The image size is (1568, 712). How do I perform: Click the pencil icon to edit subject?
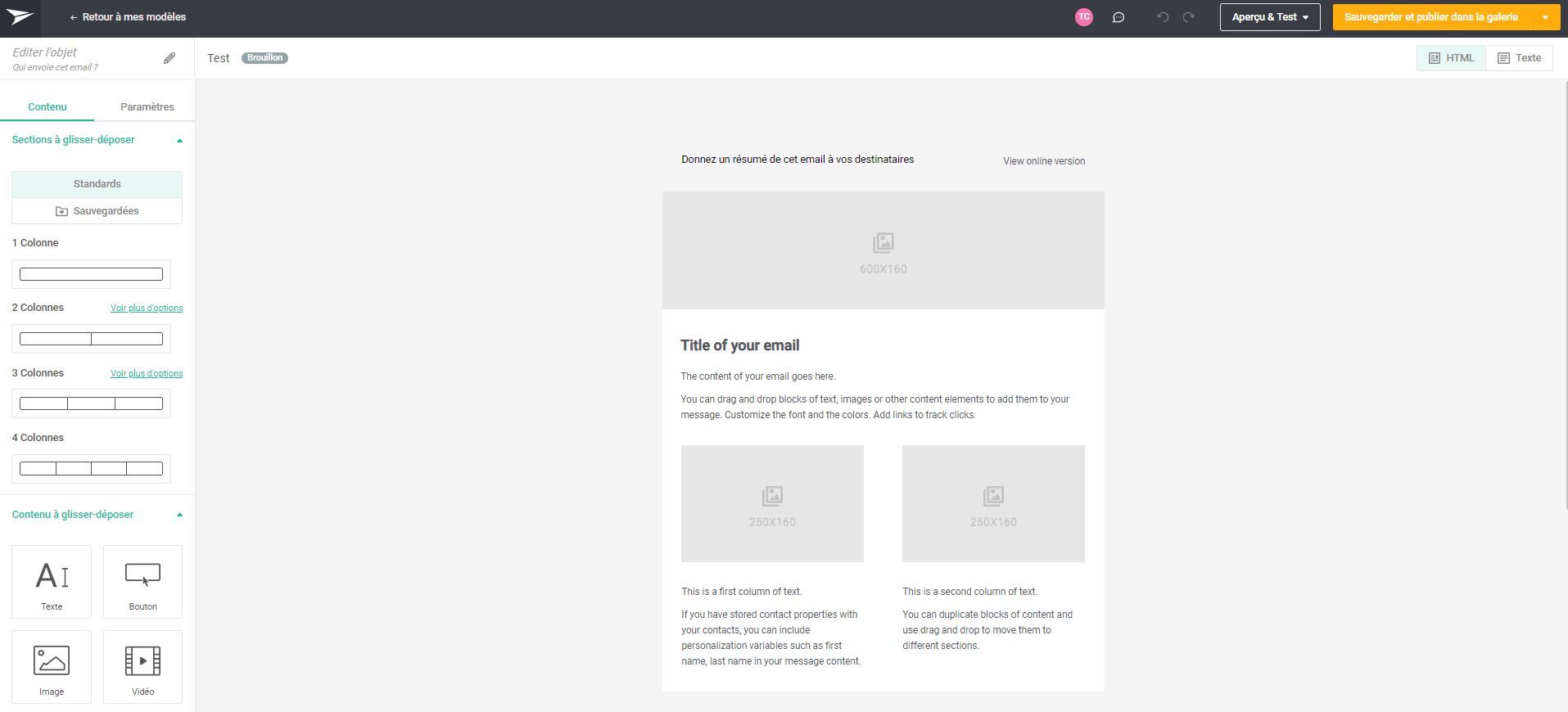169,58
